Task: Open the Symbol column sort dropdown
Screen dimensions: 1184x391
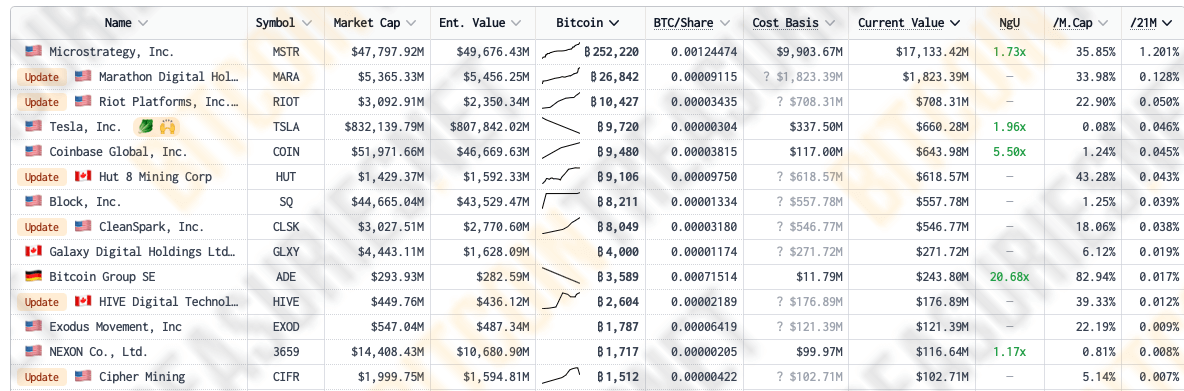Action: (307, 23)
